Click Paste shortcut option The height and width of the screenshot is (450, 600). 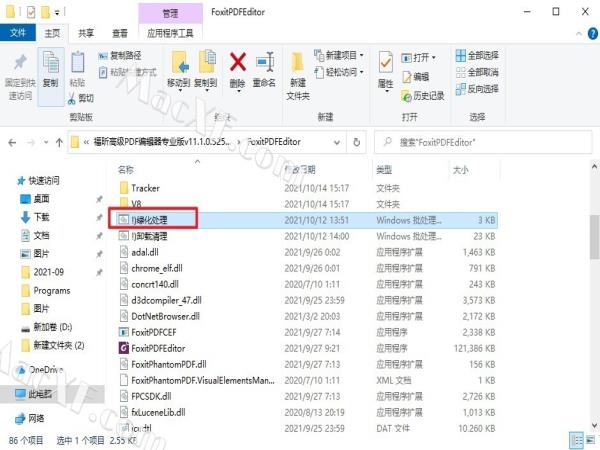[x=127, y=72]
